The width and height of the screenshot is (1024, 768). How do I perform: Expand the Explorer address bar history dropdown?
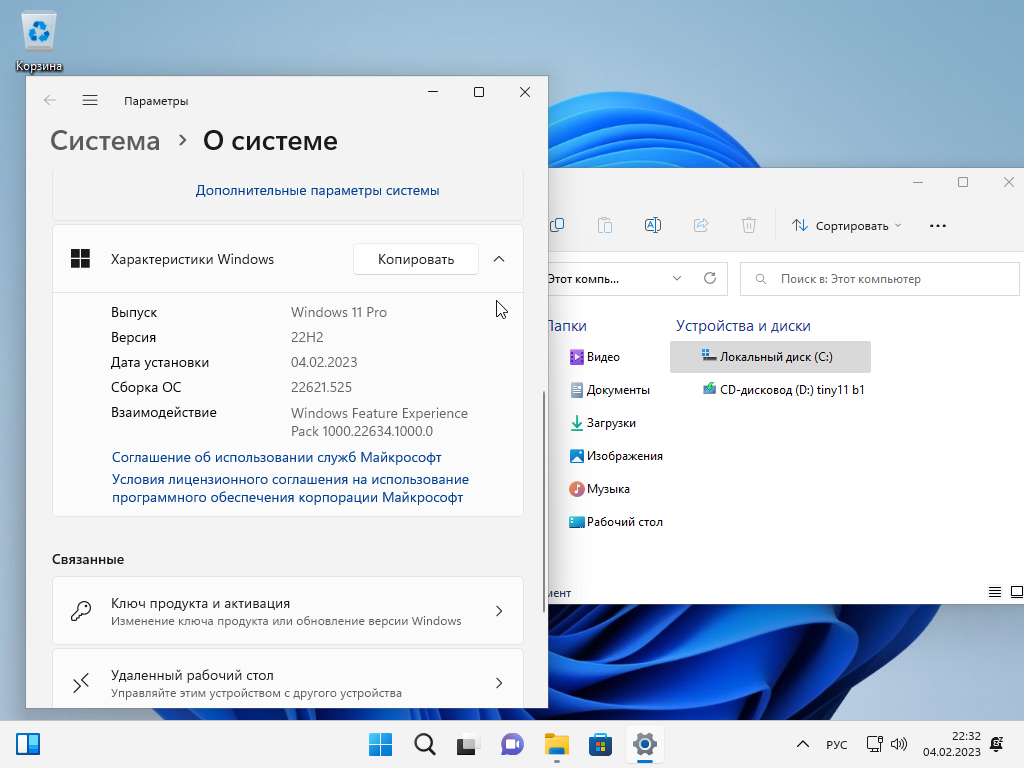677,278
